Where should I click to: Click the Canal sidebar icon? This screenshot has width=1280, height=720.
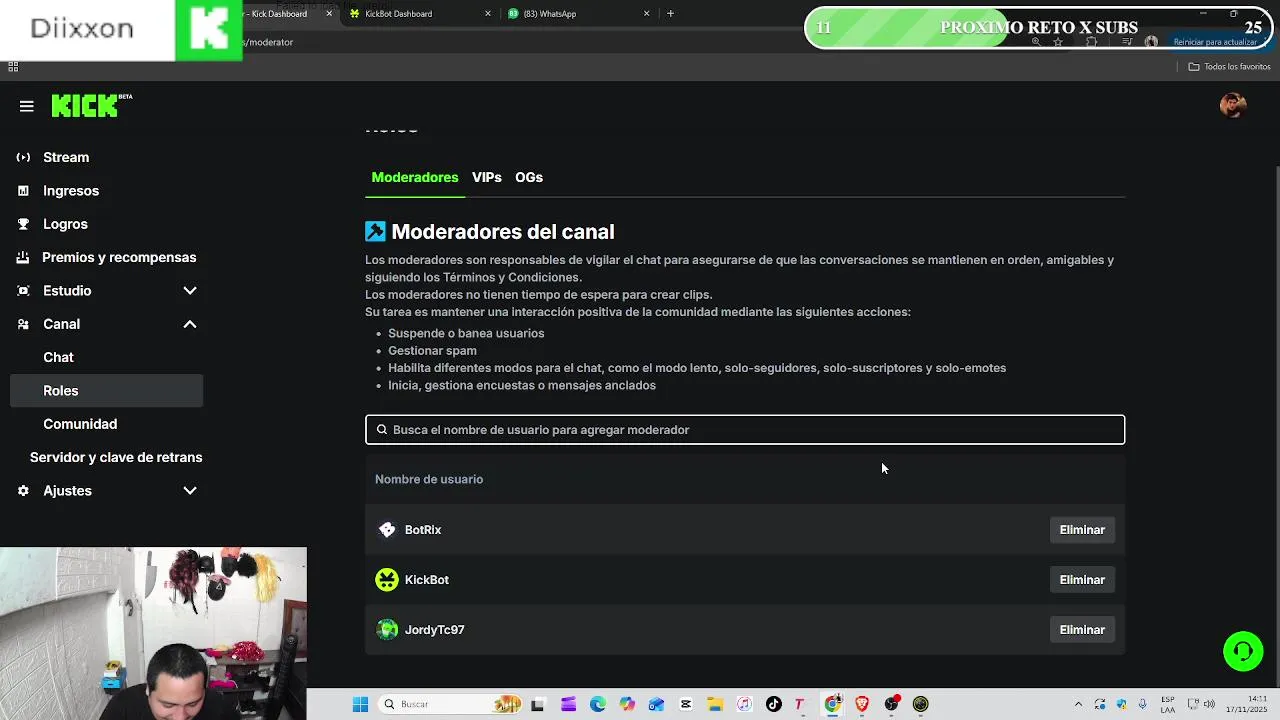coord(23,324)
